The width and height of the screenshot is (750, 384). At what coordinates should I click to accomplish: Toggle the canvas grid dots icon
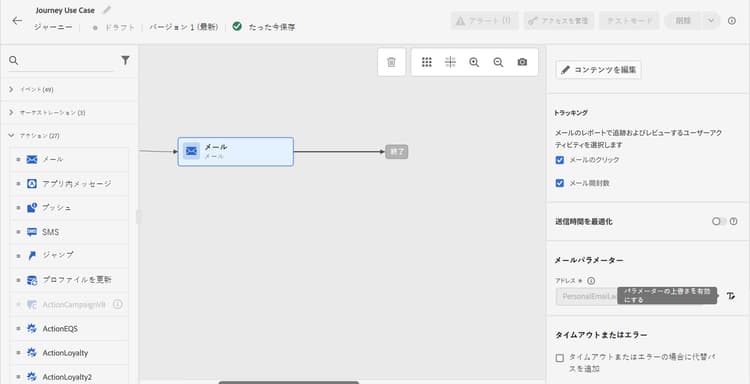(x=427, y=62)
